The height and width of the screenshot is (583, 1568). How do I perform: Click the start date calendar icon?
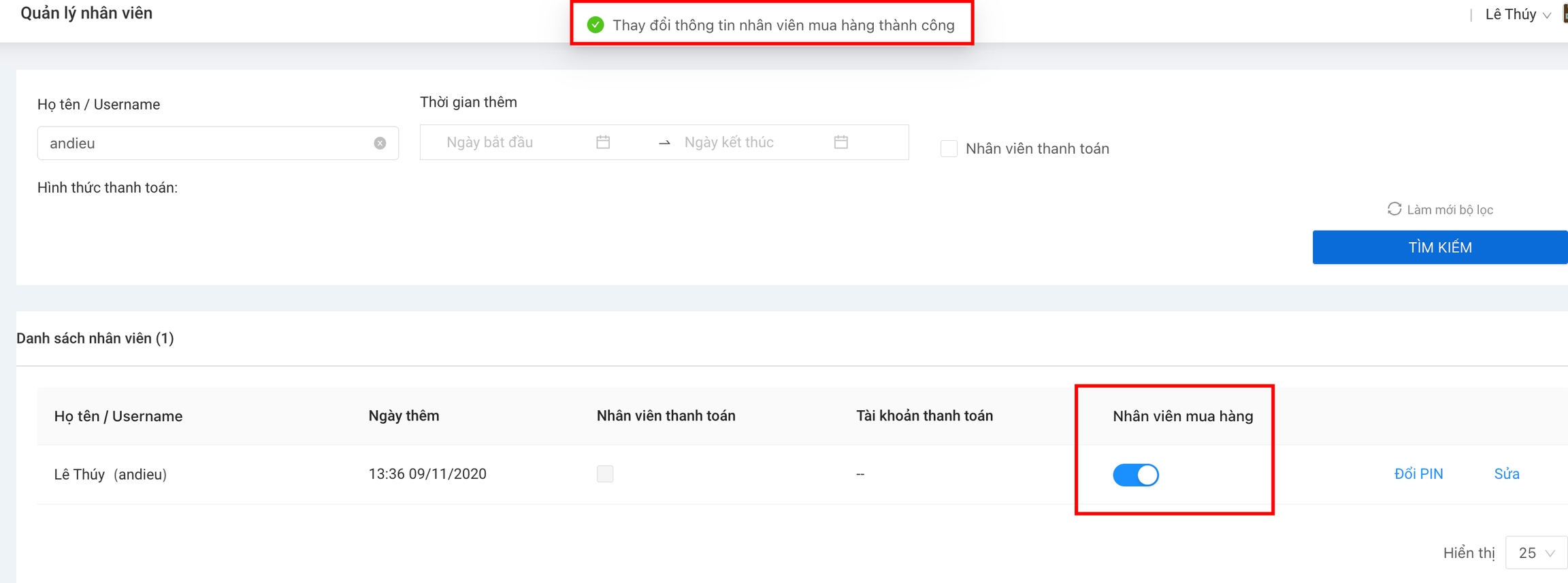tap(603, 142)
